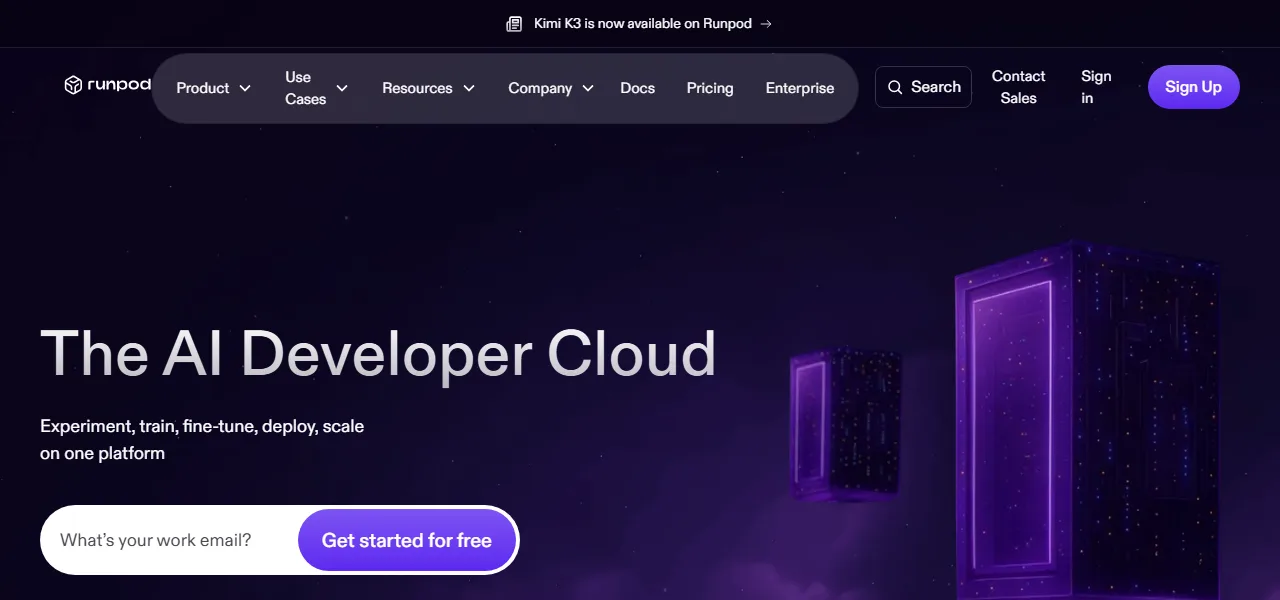Expand the Company menu chevron
This screenshot has width=1280, height=600.
588,88
